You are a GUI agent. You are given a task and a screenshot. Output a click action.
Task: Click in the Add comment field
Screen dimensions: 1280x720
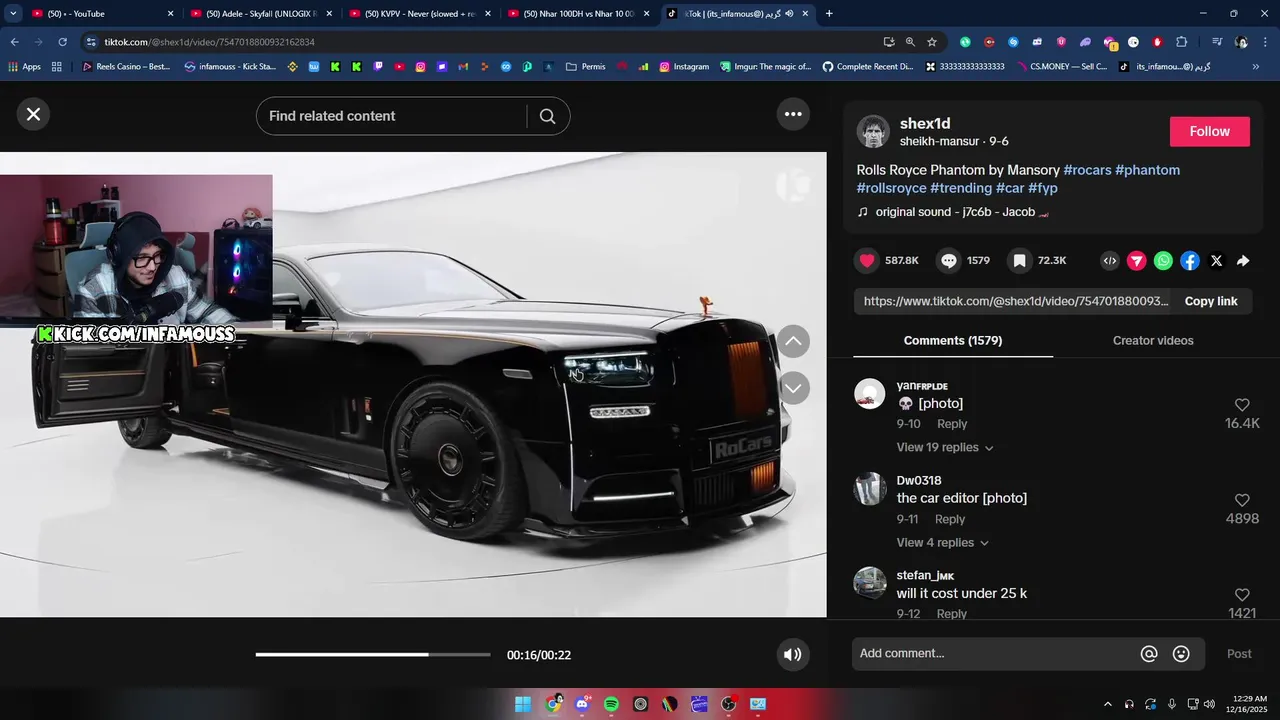point(995,654)
